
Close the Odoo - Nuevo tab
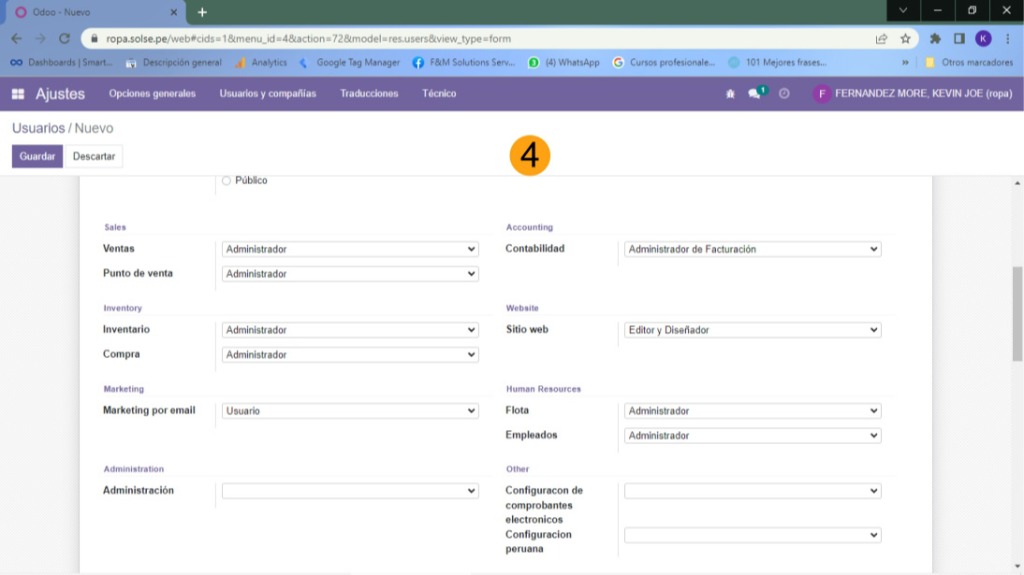click(174, 12)
